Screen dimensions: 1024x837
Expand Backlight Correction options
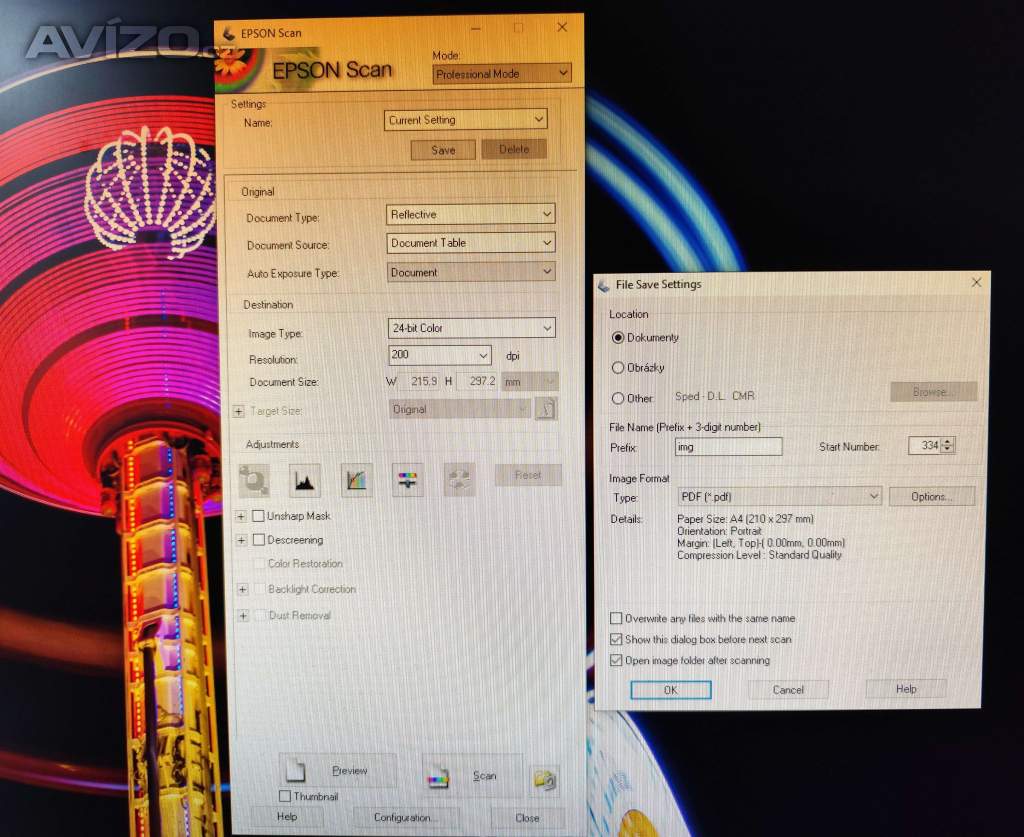tap(242, 589)
